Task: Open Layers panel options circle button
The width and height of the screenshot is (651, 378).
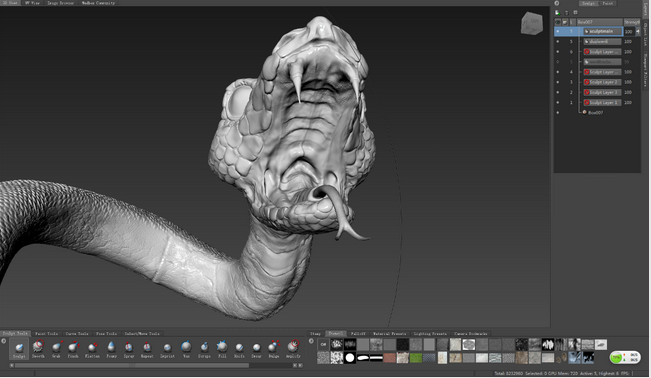Action: (x=557, y=3)
